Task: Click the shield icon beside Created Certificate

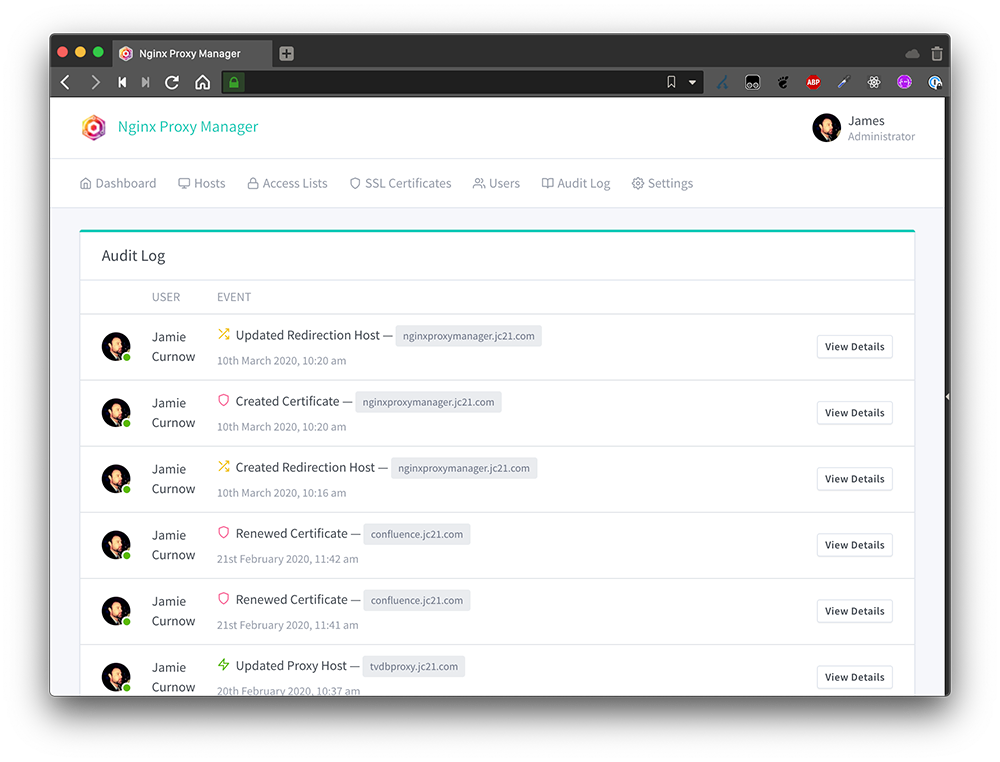Action: click(222, 401)
